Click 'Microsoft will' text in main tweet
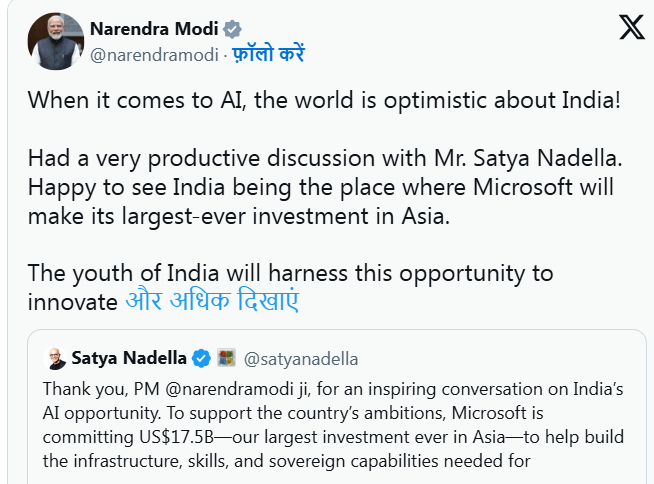 (557, 187)
